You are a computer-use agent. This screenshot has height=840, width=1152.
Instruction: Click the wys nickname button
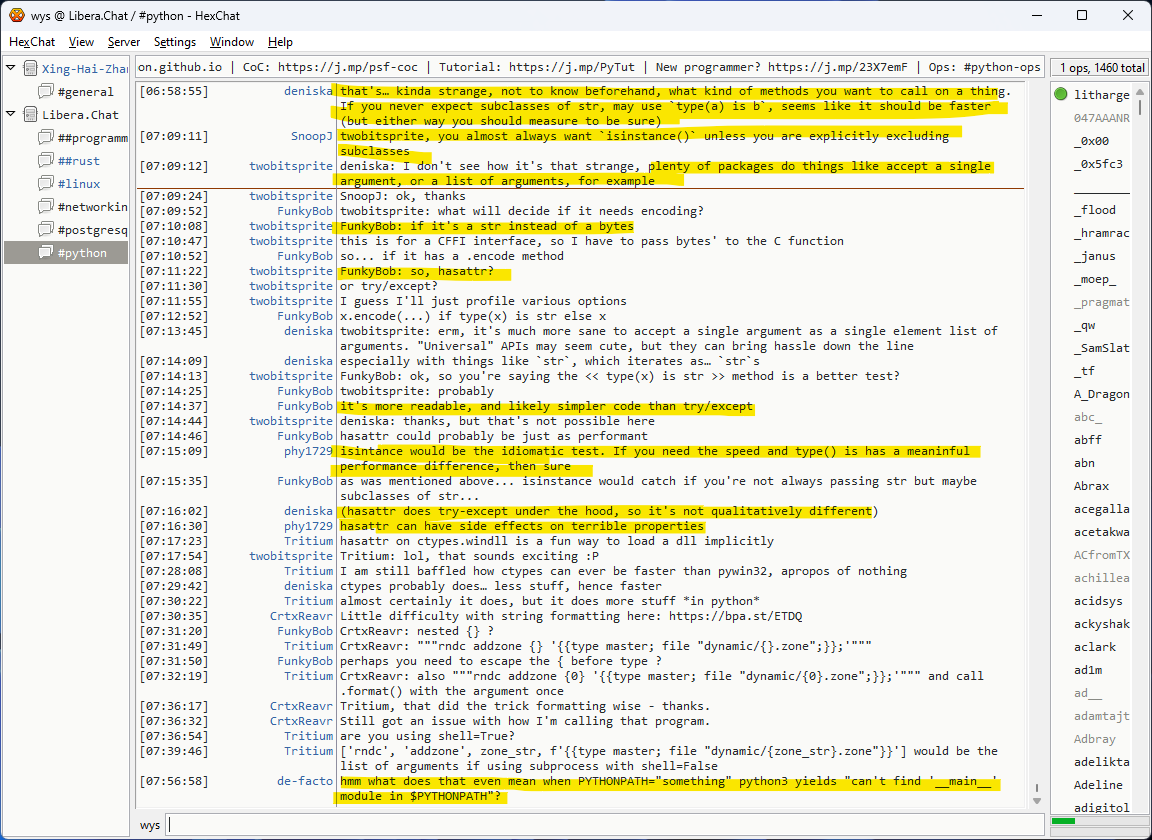tap(150, 825)
